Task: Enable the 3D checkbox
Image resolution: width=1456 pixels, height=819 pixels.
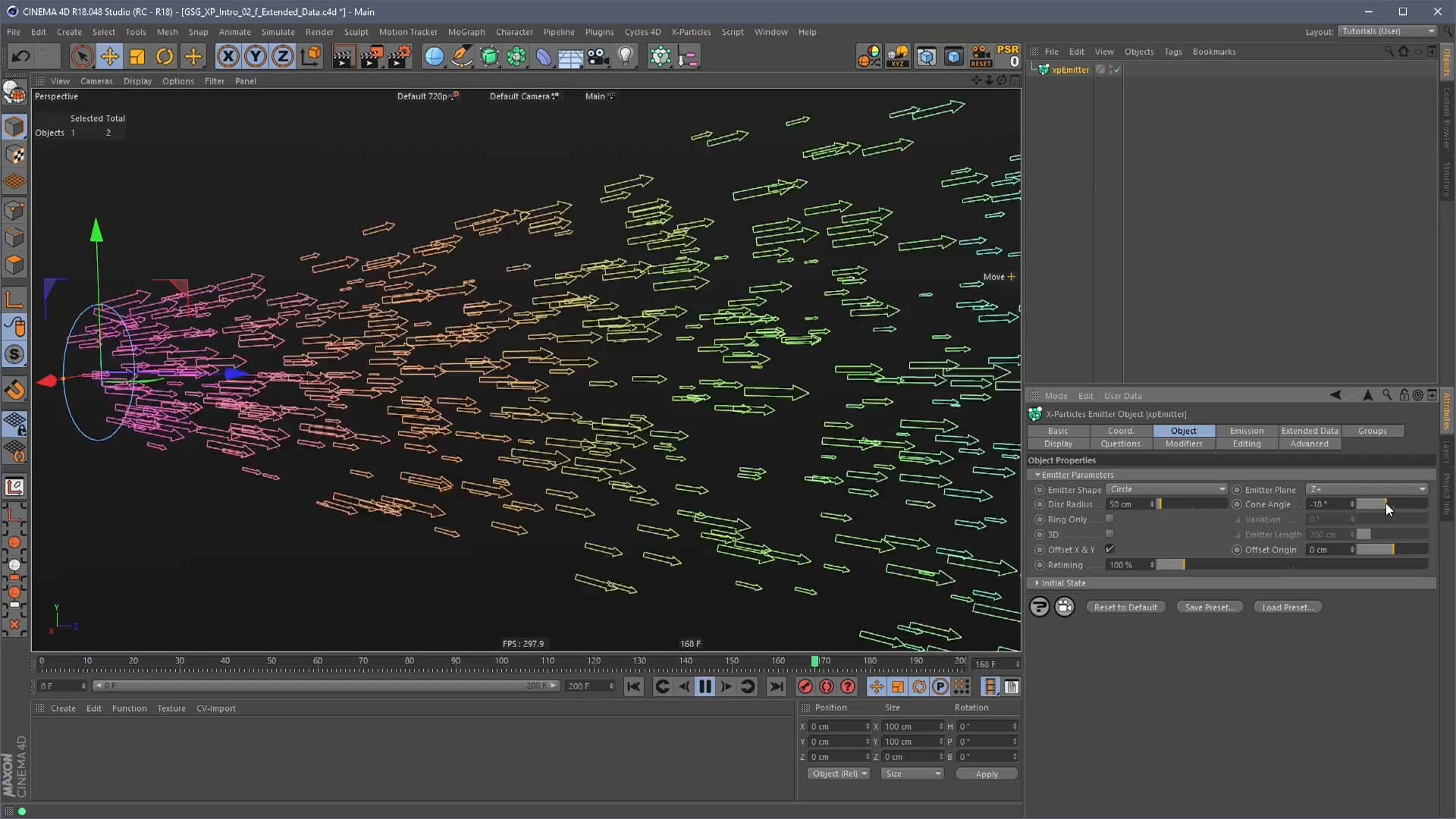Action: [1109, 534]
